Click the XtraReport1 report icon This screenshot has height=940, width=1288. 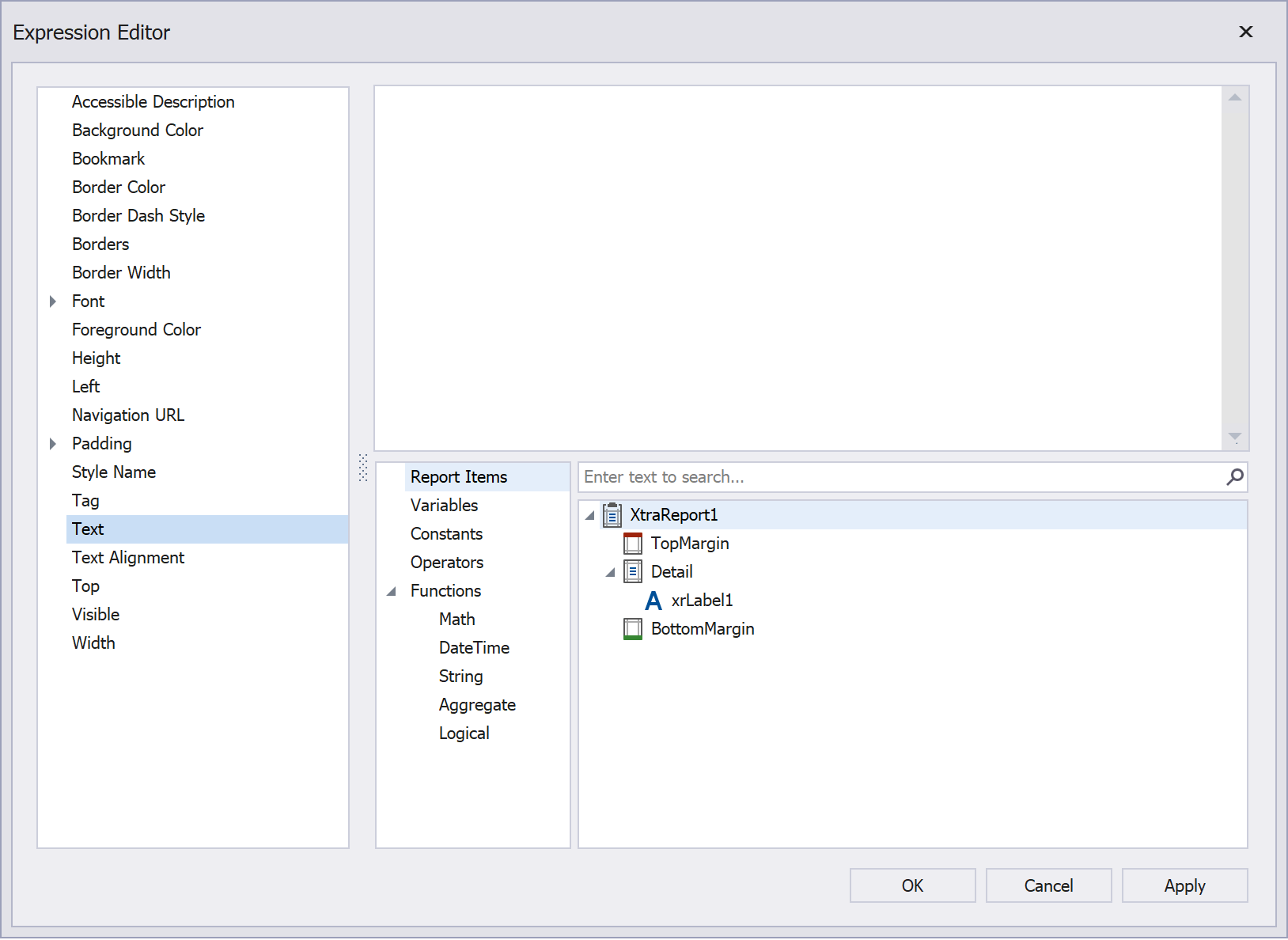click(612, 514)
